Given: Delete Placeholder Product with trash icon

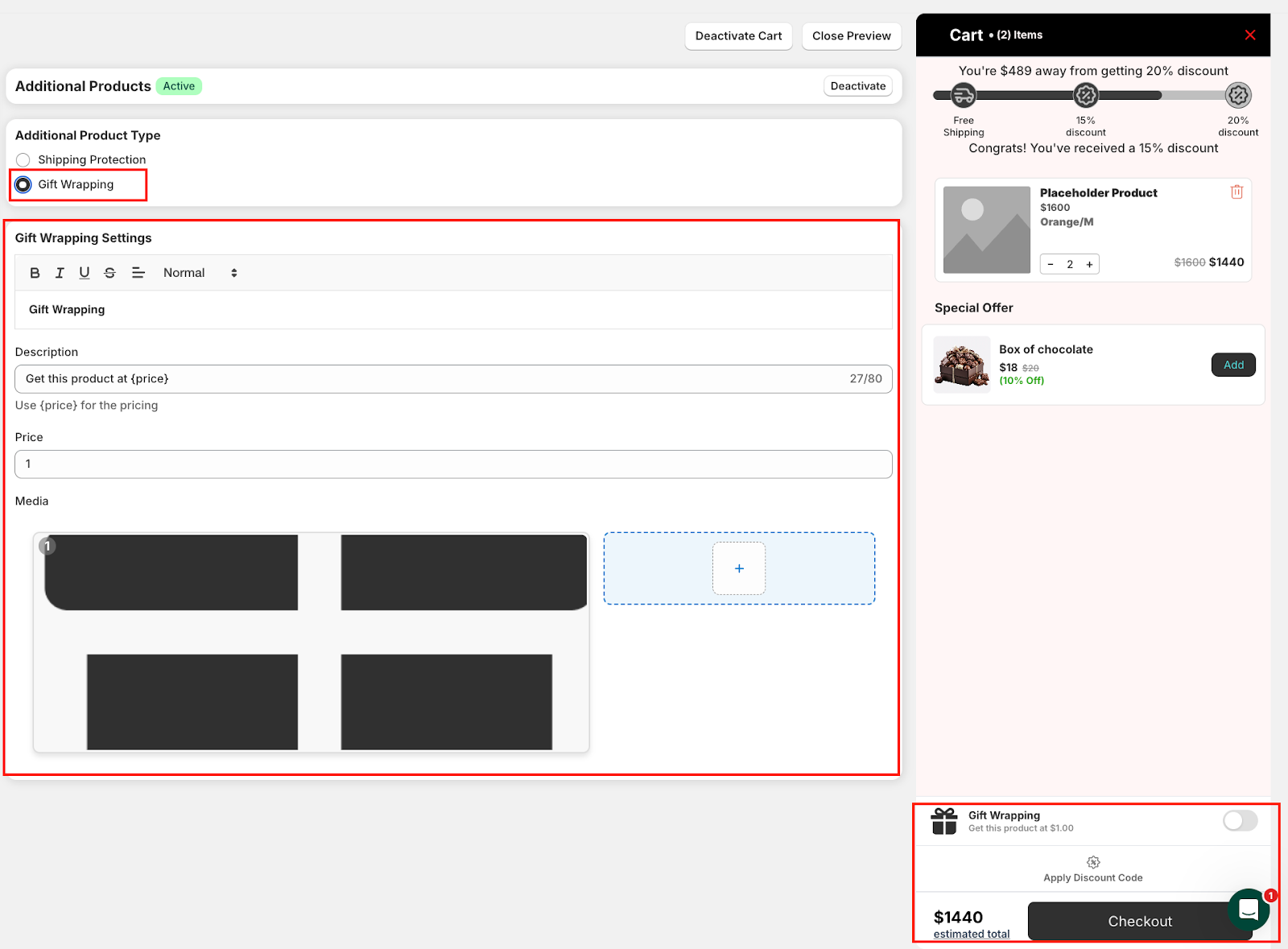Looking at the screenshot, I should [x=1236, y=192].
